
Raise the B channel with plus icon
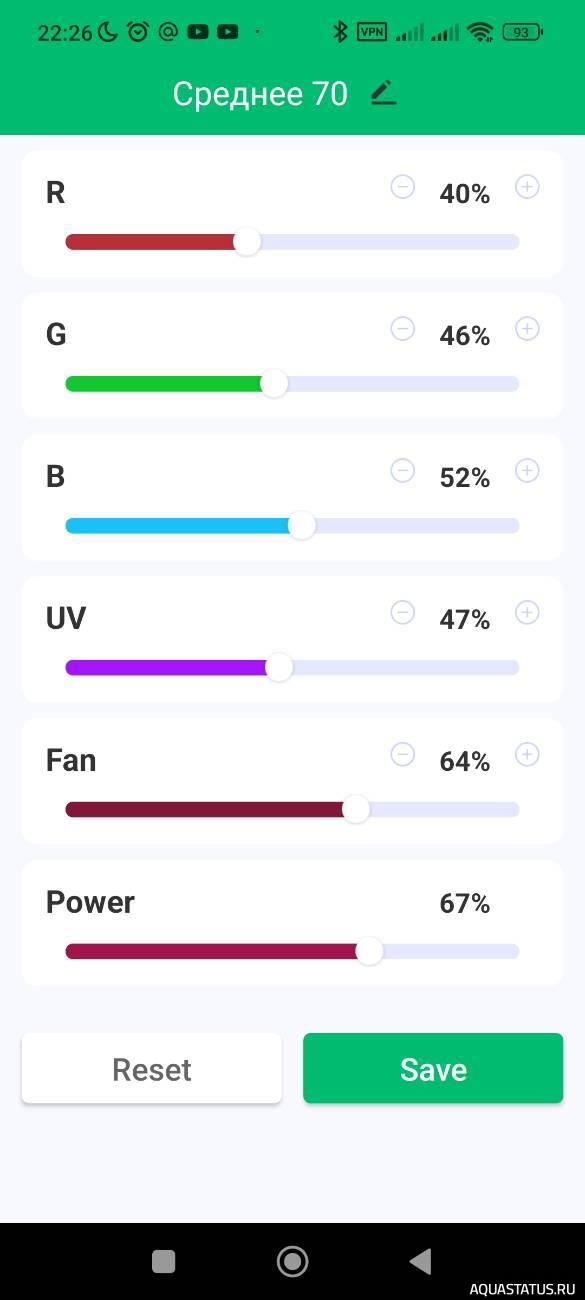527,471
